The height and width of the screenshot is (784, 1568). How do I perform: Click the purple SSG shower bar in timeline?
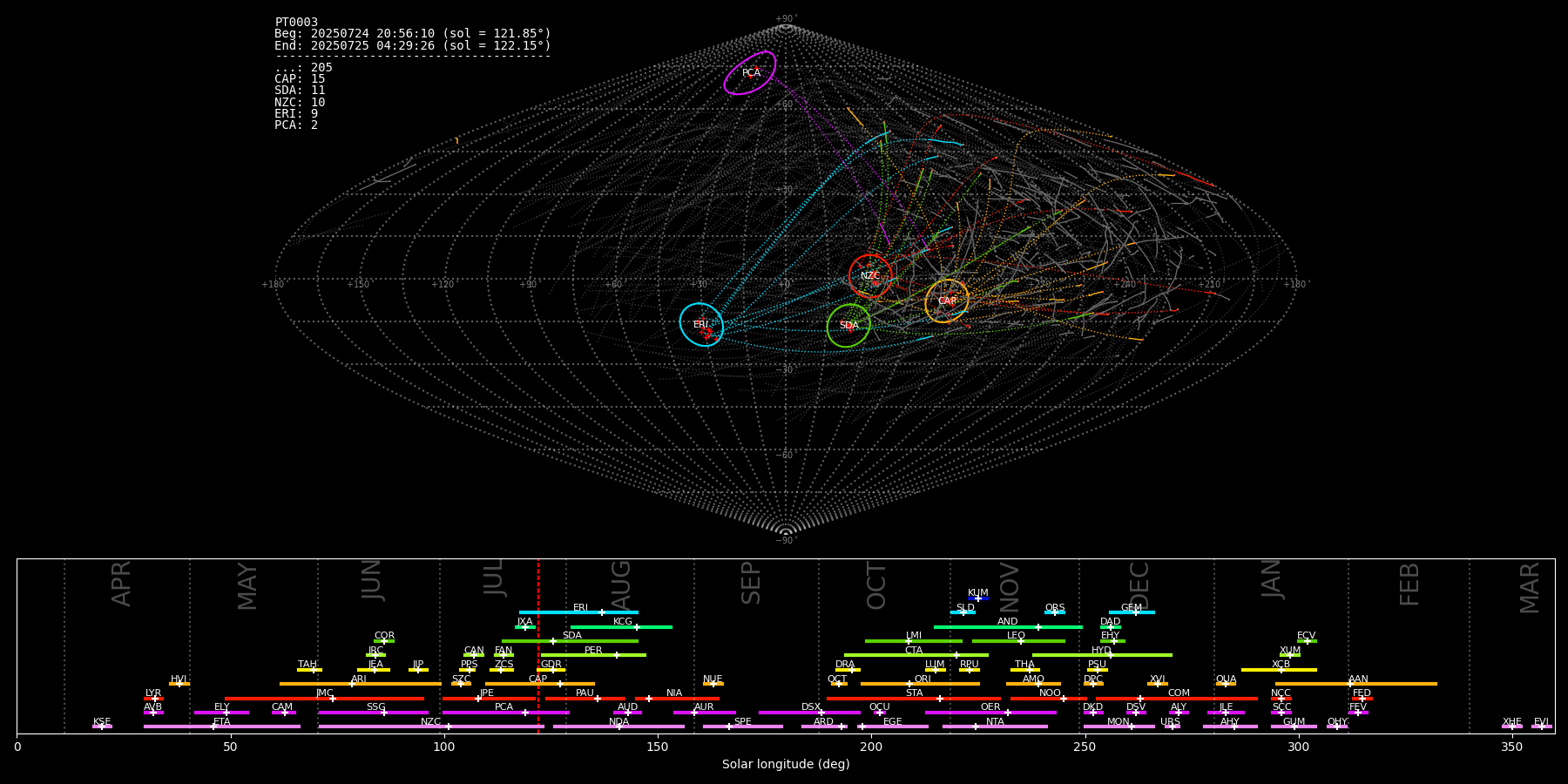tap(373, 713)
